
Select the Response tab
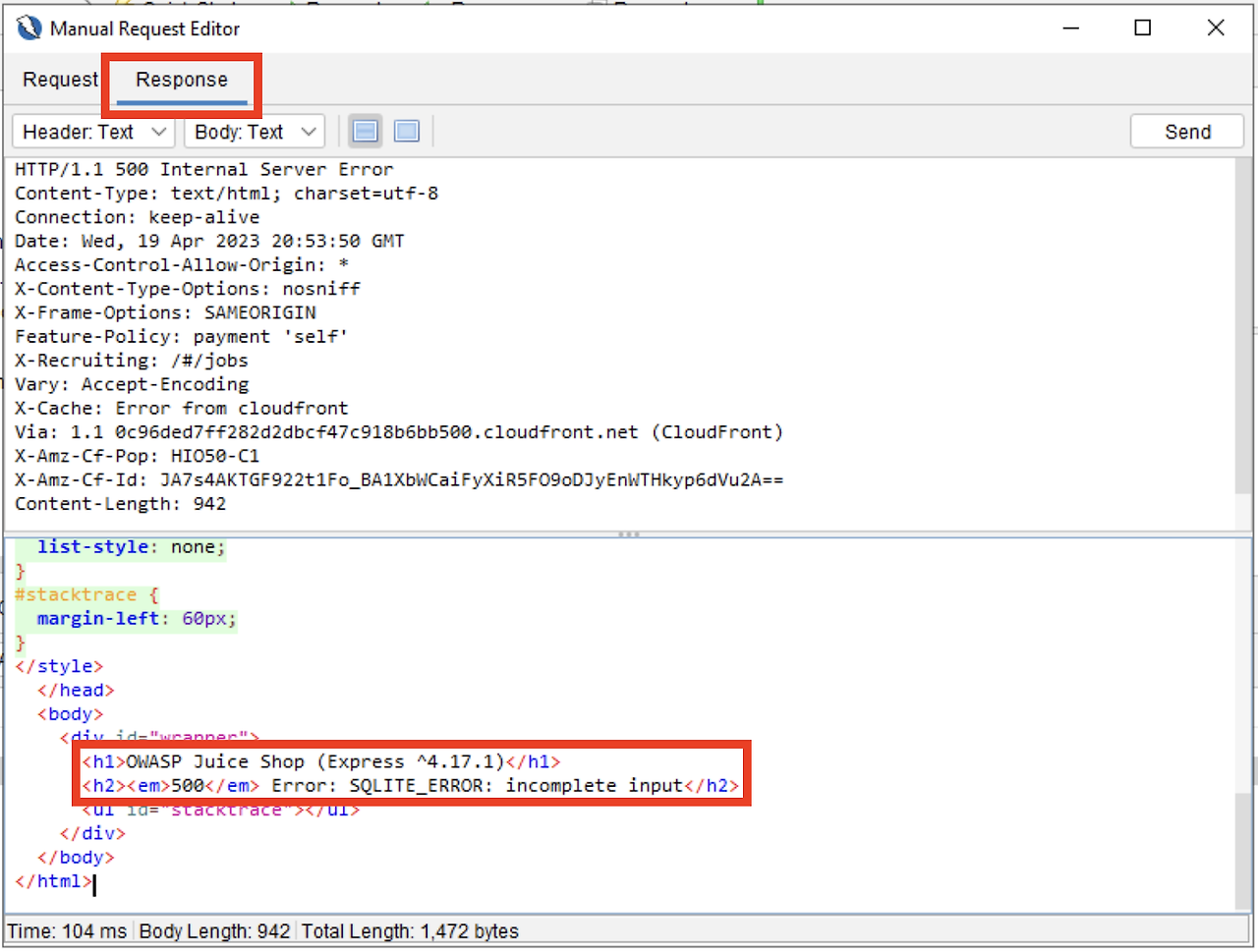point(181,80)
